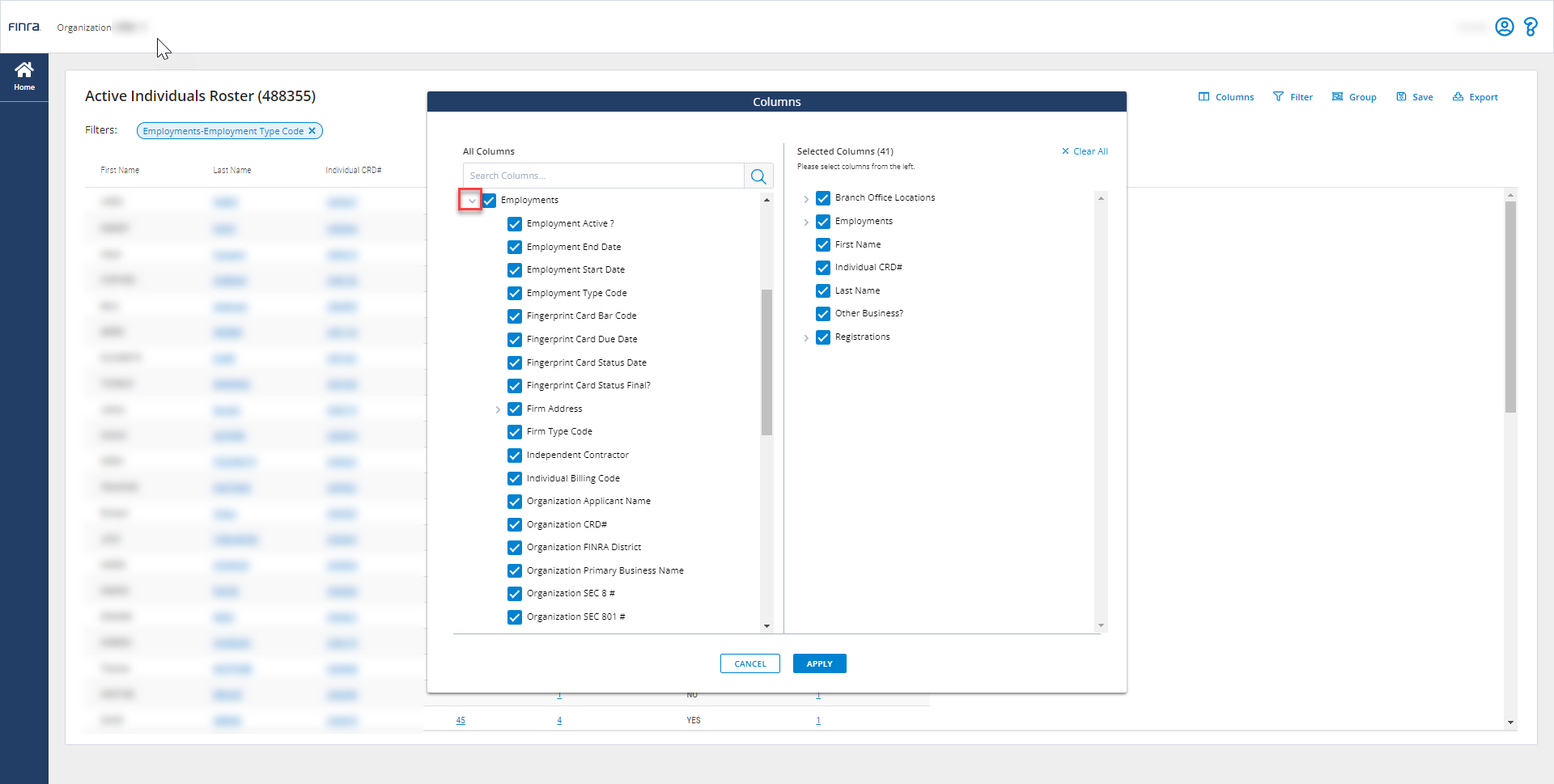The height and width of the screenshot is (784, 1554).
Task: Click Clear All selected columns
Action: (x=1085, y=150)
